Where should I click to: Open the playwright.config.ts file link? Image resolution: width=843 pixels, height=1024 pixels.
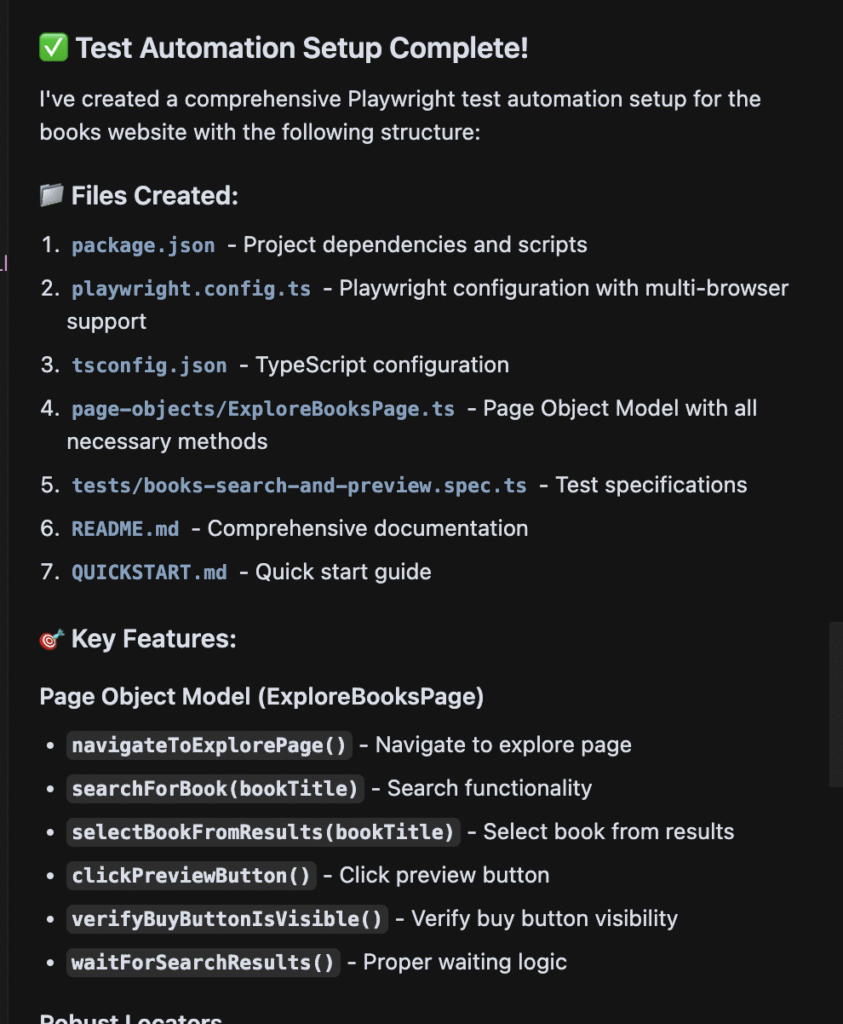(x=191, y=289)
